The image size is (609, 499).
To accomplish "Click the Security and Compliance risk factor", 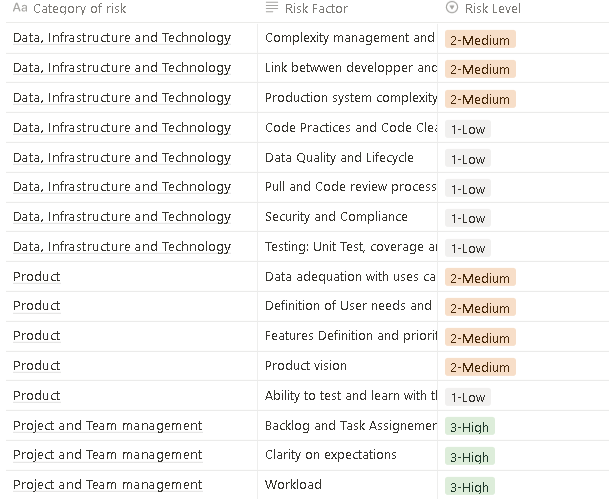I will [x=336, y=217].
